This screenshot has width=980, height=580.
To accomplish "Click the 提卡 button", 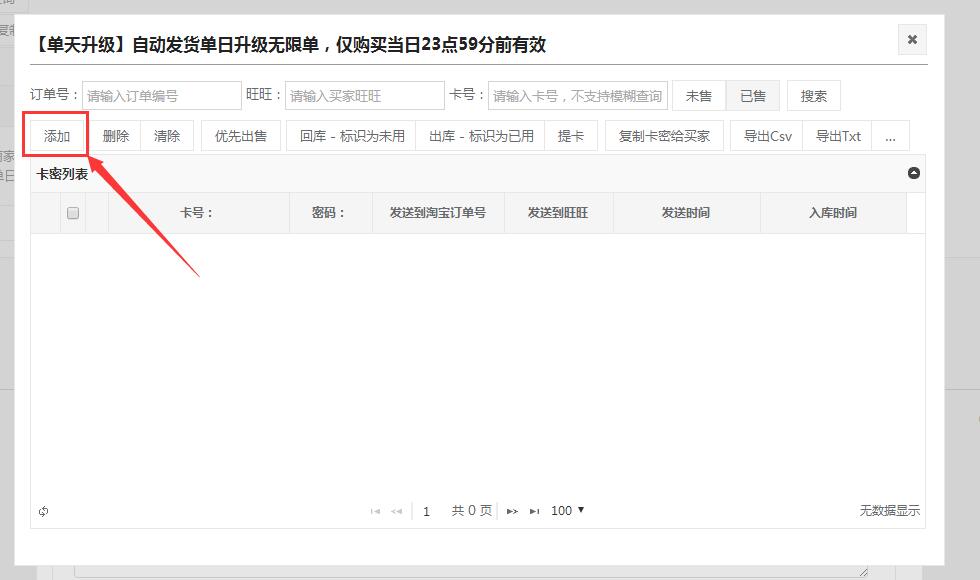I will point(571,136).
